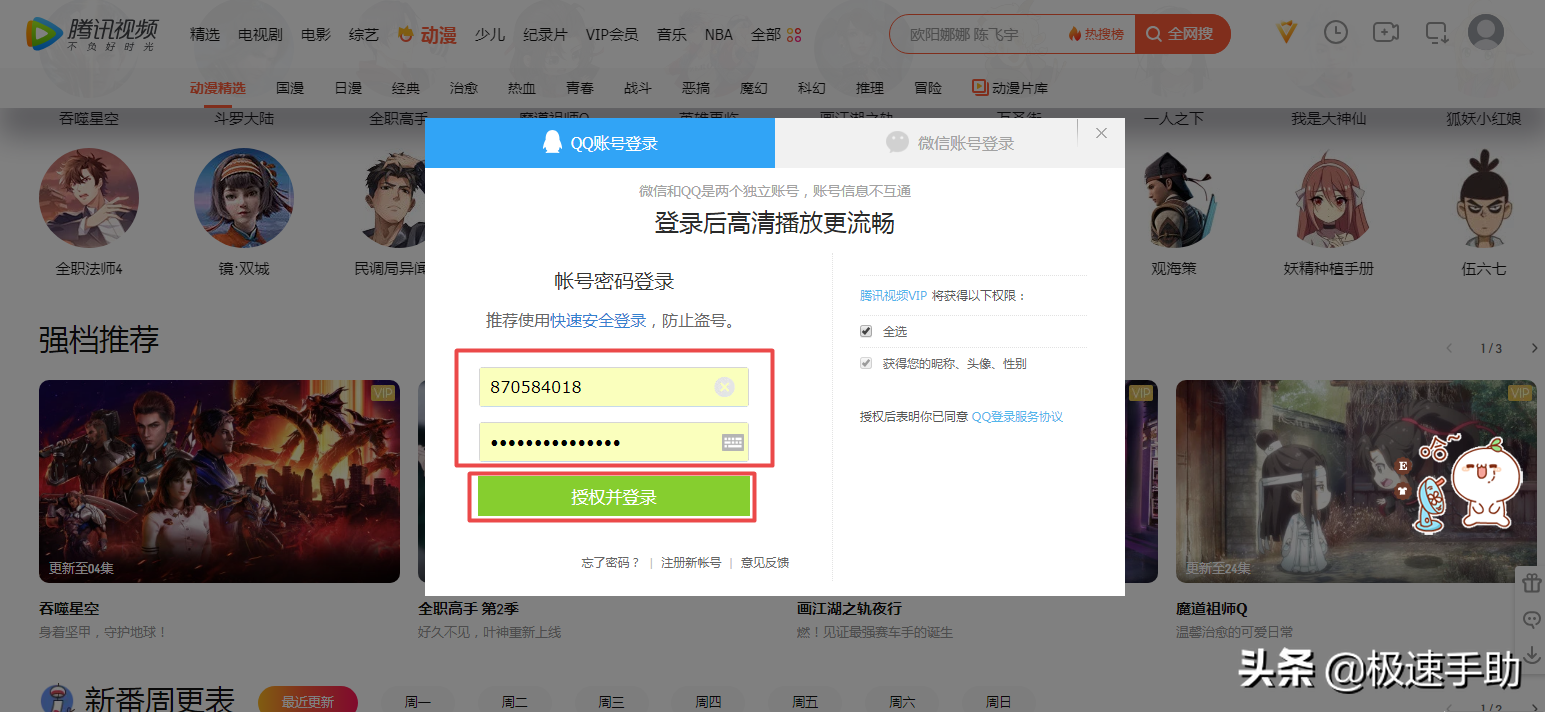
Task: Open the 电影 channel
Action: (315, 35)
